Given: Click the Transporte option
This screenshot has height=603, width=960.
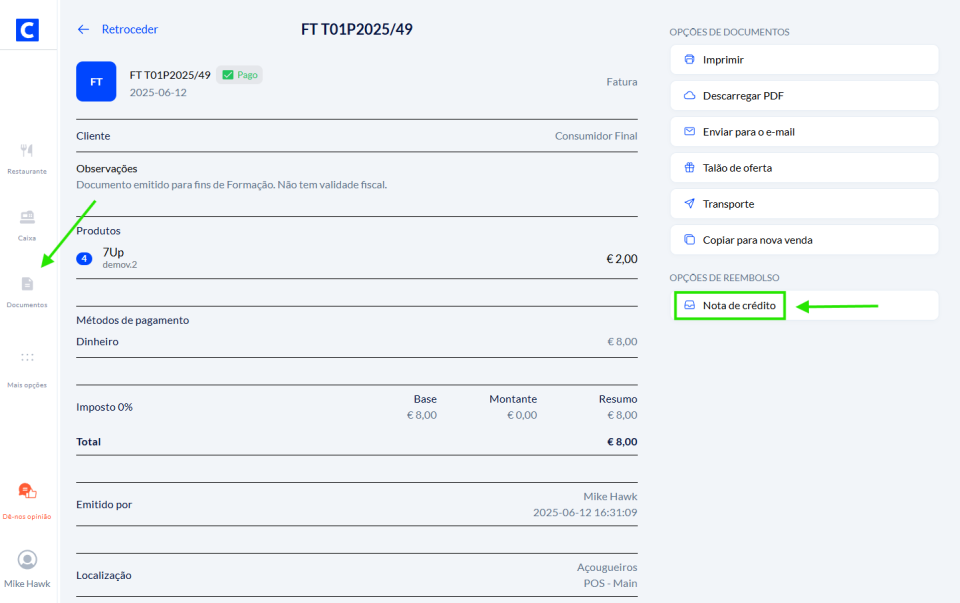Looking at the screenshot, I should pyautogui.click(x=804, y=204).
